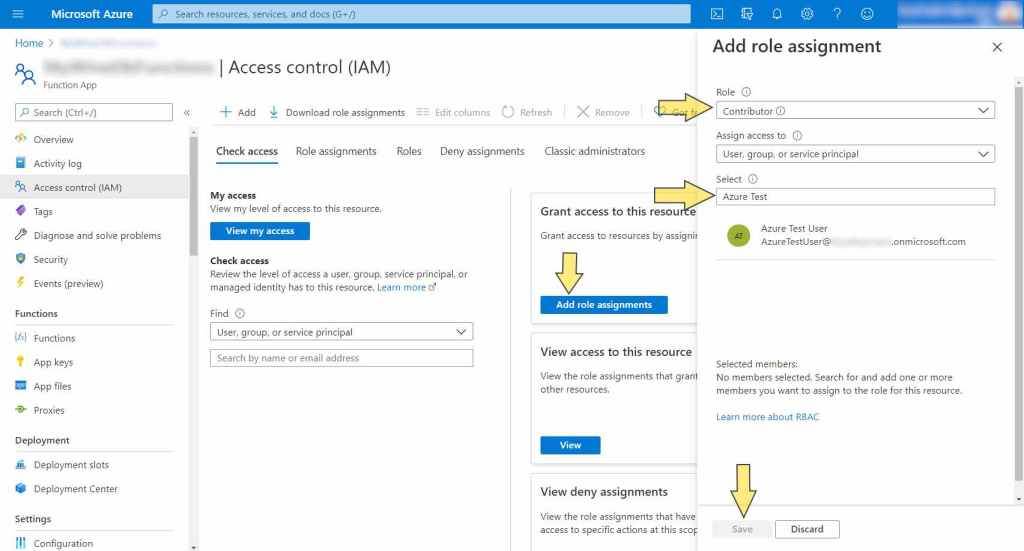Click the Events lightning bolt icon
The width and height of the screenshot is (1024, 551).
(21, 283)
